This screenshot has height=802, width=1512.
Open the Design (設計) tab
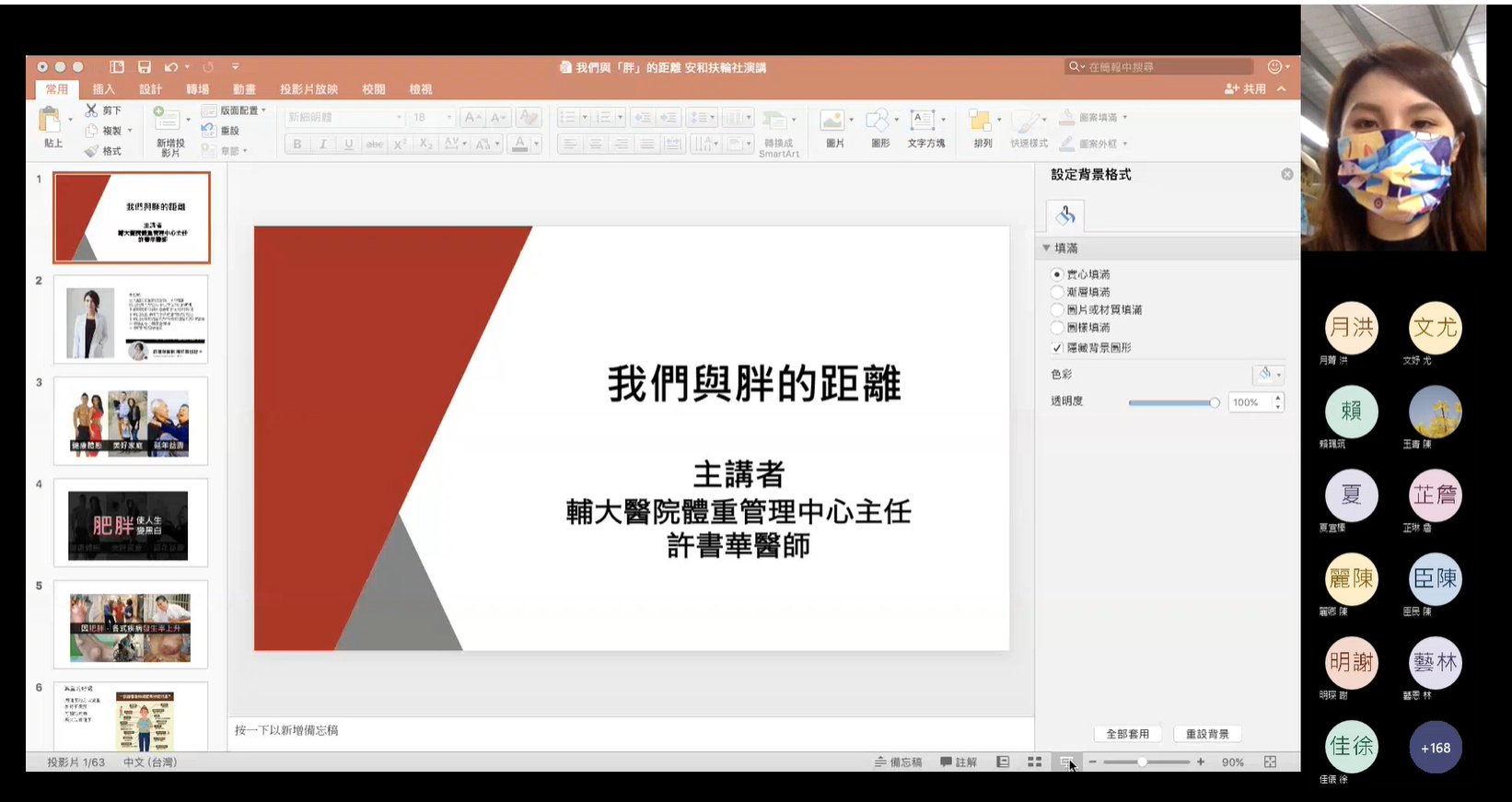[151, 89]
